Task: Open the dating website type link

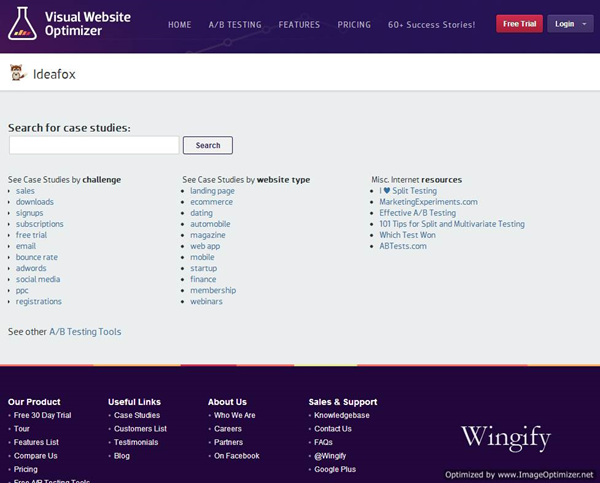Action: pyautogui.click(x=201, y=213)
